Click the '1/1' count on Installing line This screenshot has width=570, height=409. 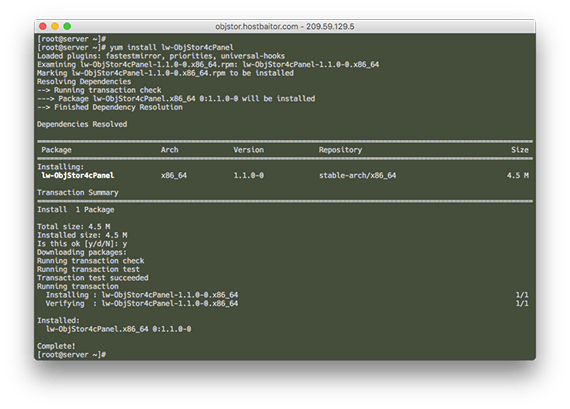(522, 295)
